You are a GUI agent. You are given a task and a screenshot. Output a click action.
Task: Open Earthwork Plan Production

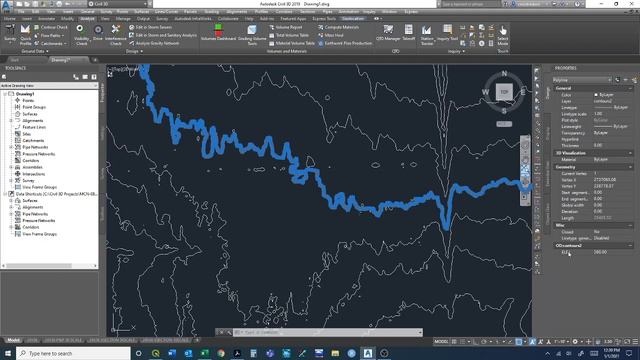click(345, 43)
